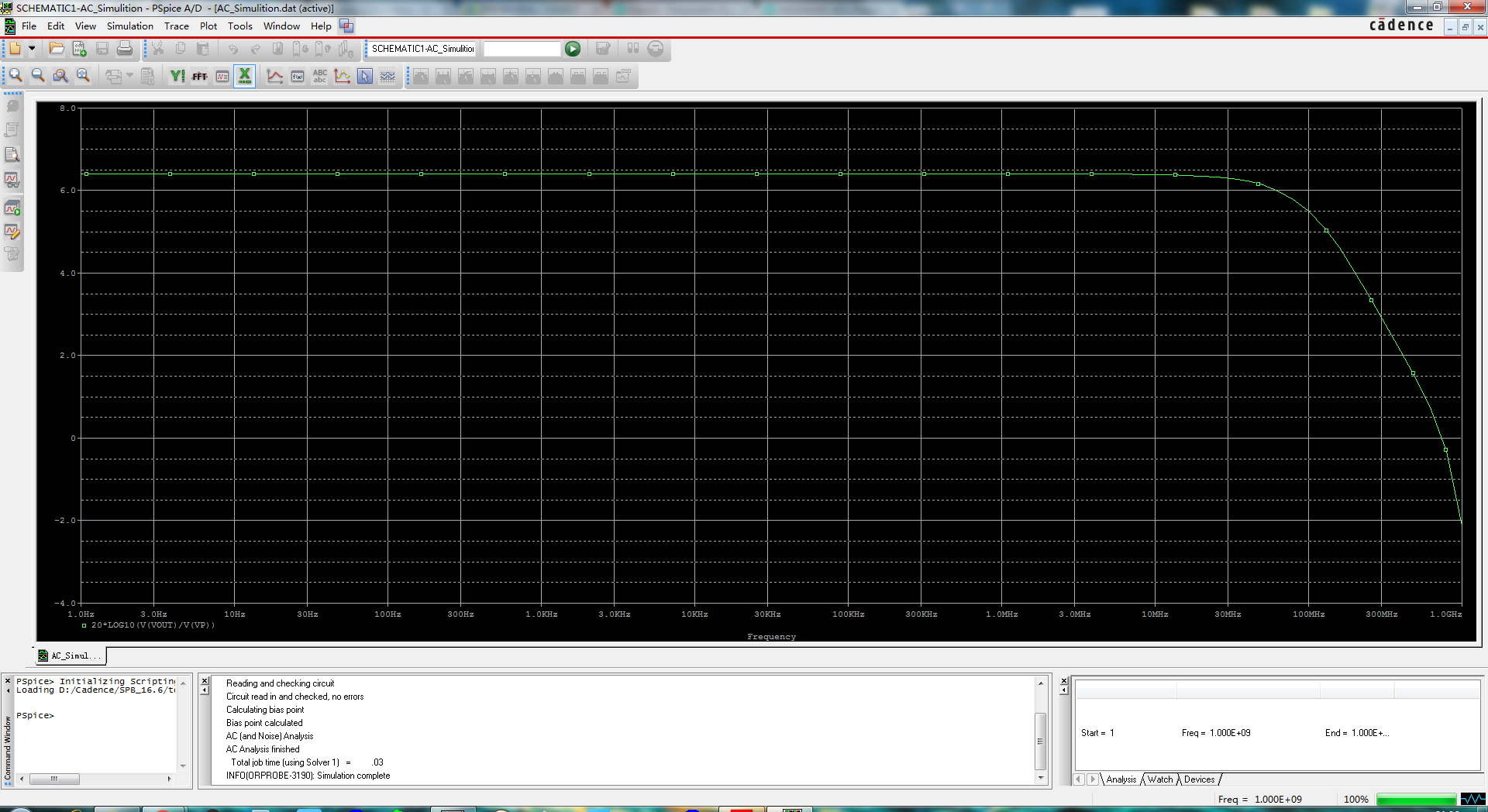This screenshot has width=1488, height=812.
Task: Click the f(x) Evaluate Measurement icon
Action: [298, 76]
